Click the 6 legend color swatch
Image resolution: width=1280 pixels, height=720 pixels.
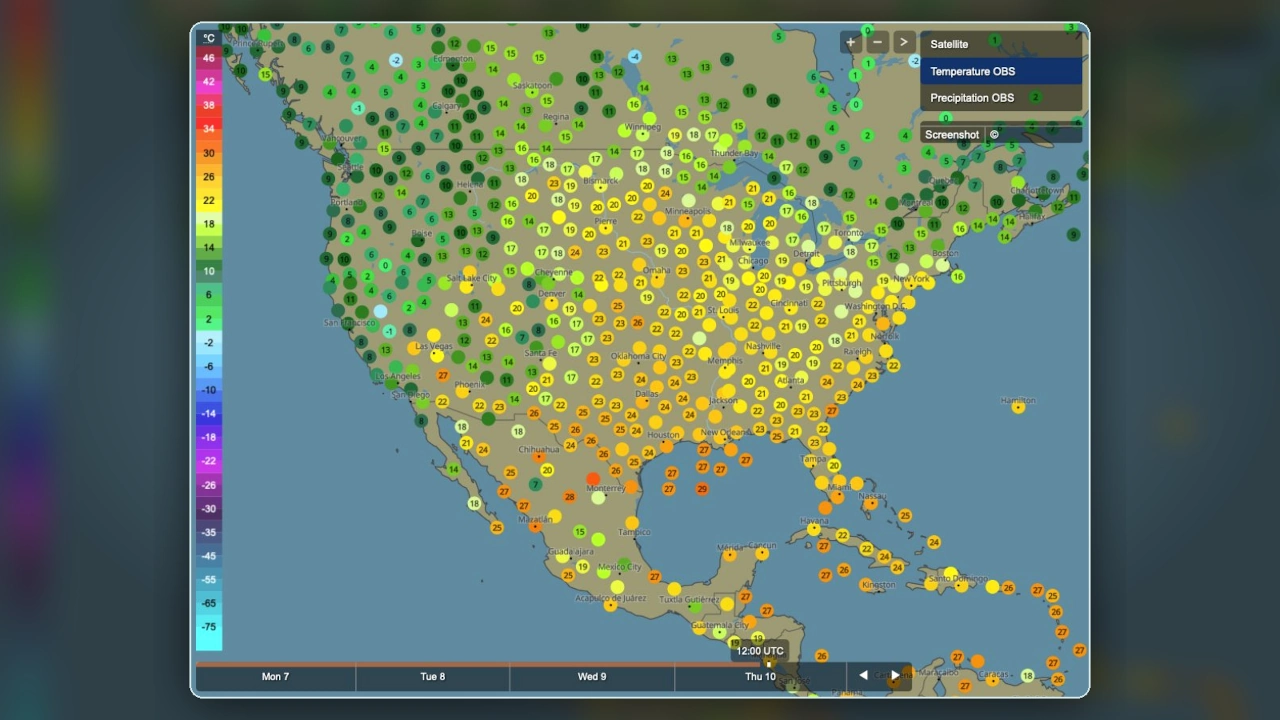(x=208, y=295)
